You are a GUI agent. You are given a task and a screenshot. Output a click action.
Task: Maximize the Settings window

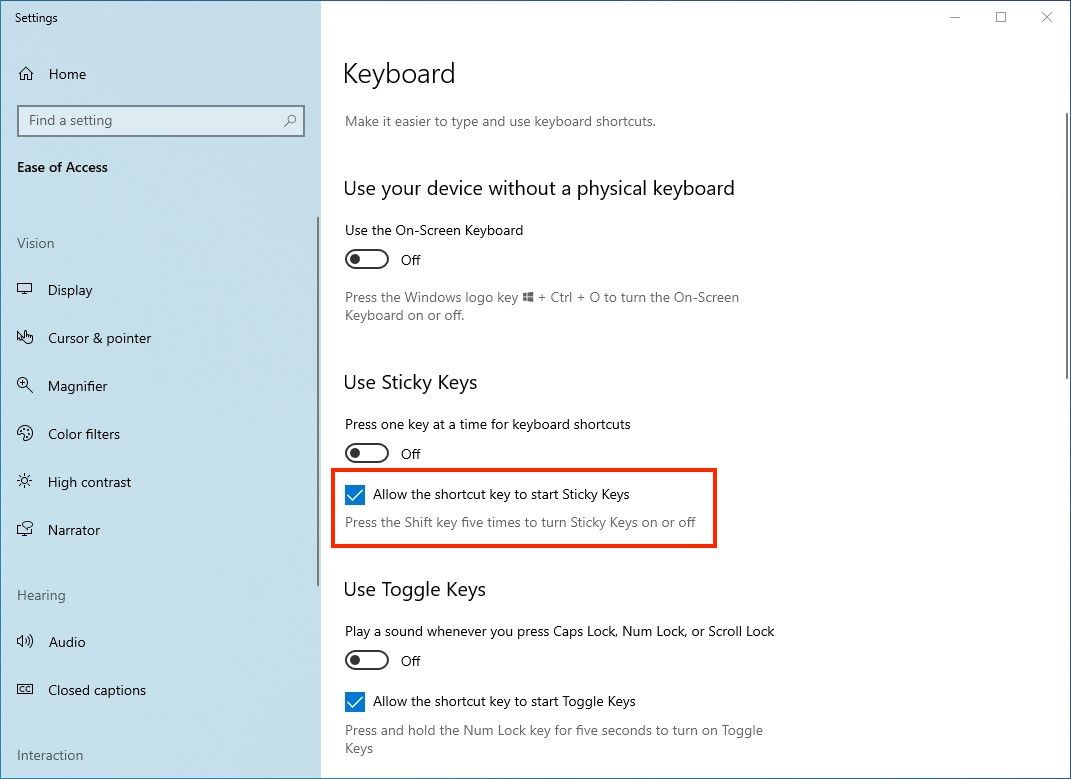[x=1001, y=17]
